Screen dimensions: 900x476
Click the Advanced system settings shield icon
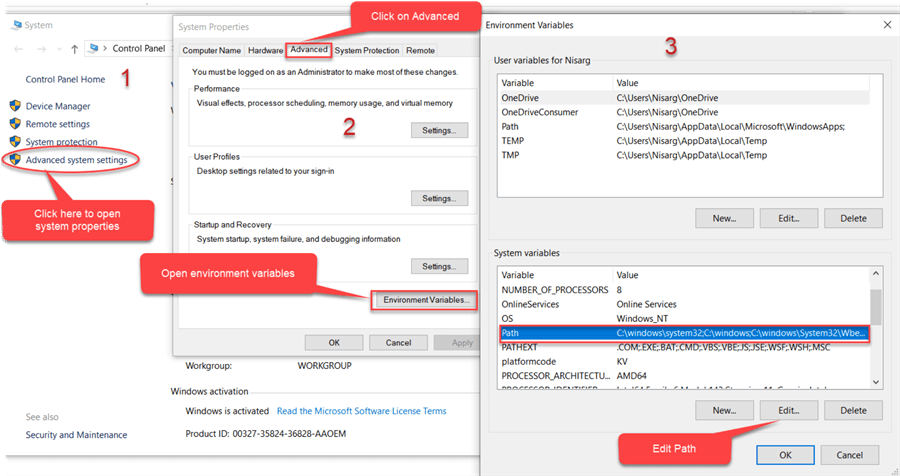coord(15,159)
